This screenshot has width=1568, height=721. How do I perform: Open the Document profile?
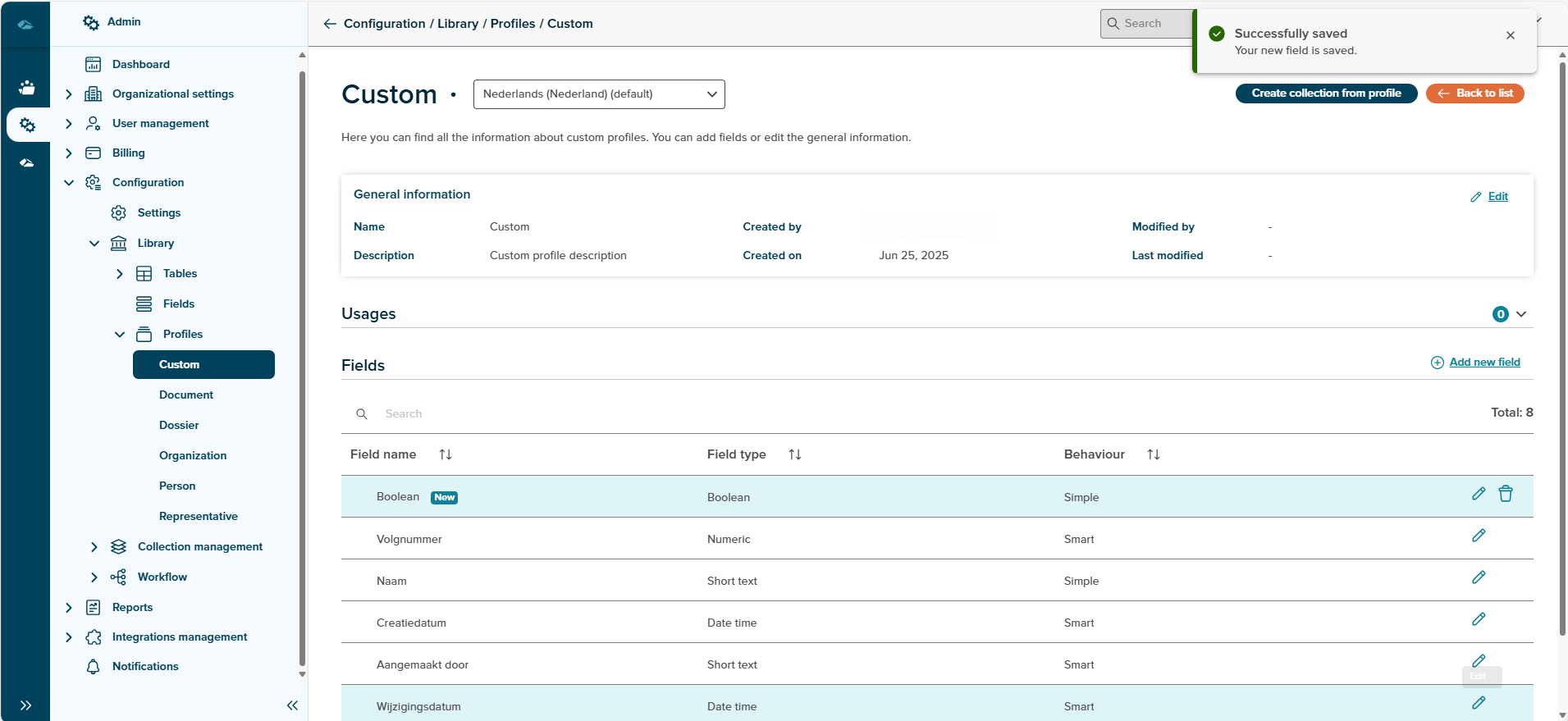pyautogui.click(x=186, y=395)
